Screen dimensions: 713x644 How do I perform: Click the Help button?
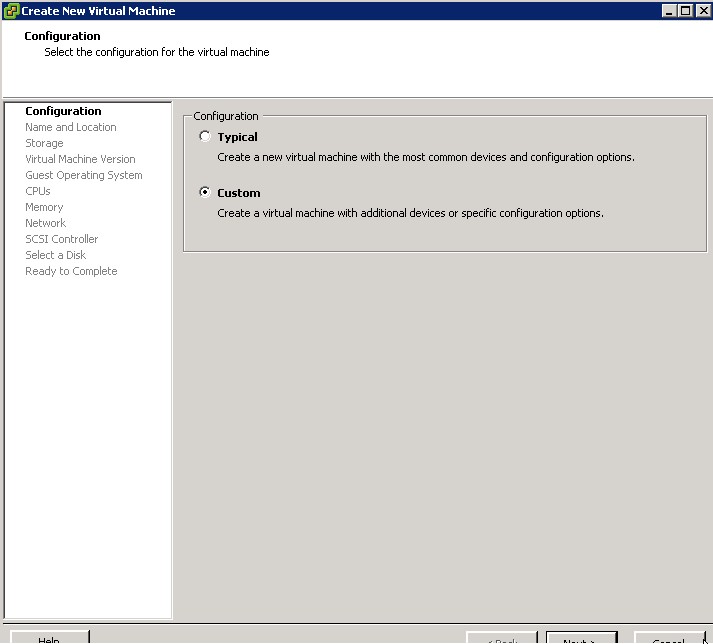49,638
